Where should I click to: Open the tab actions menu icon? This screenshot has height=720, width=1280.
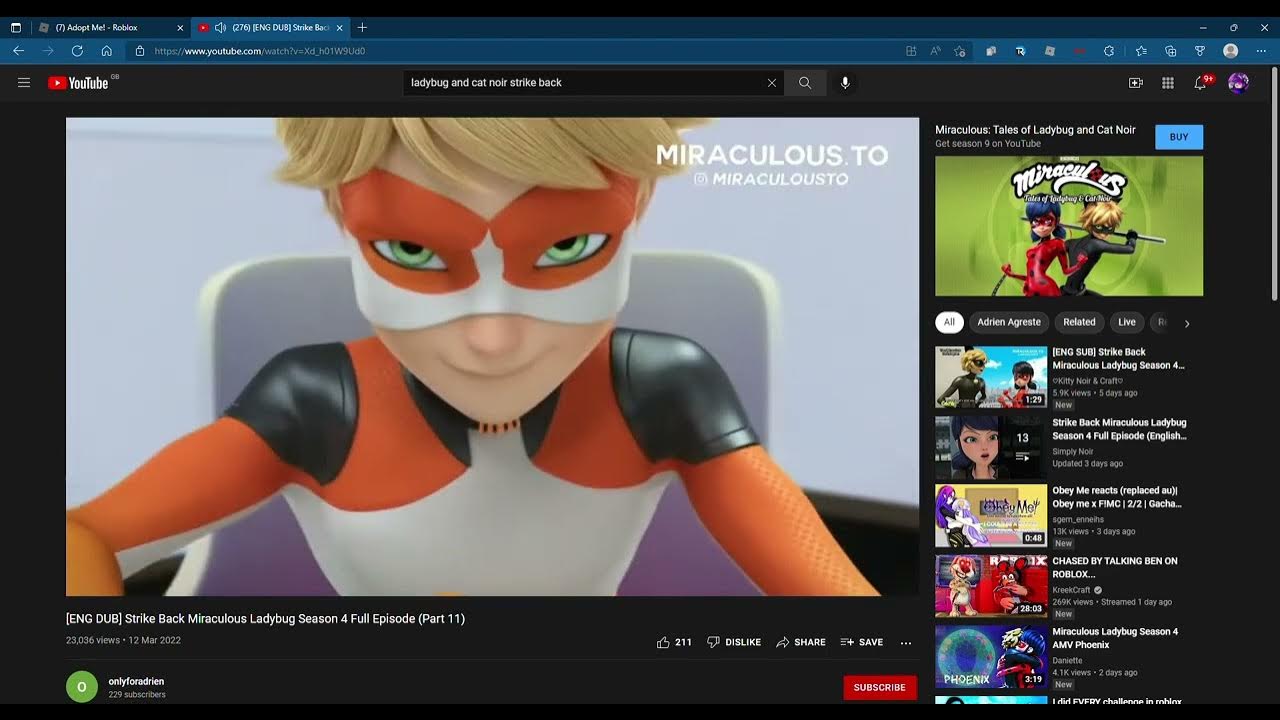[x=16, y=28]
